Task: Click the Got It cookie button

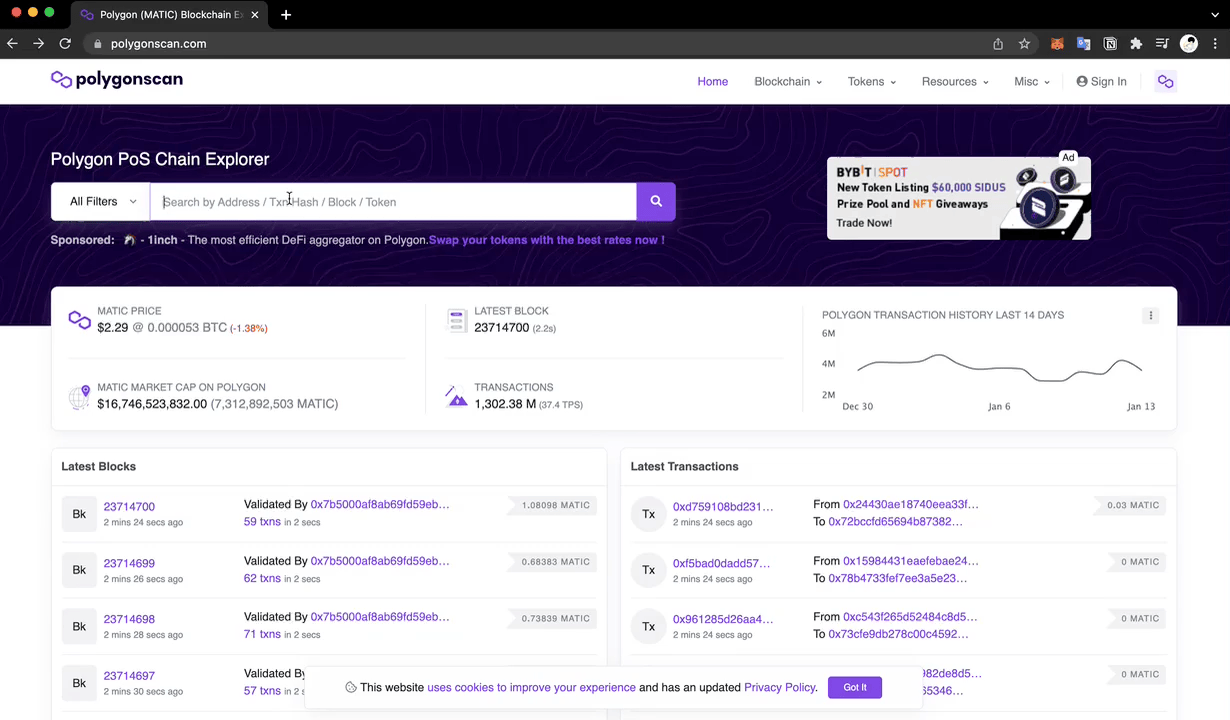Action: coord(855,687)
